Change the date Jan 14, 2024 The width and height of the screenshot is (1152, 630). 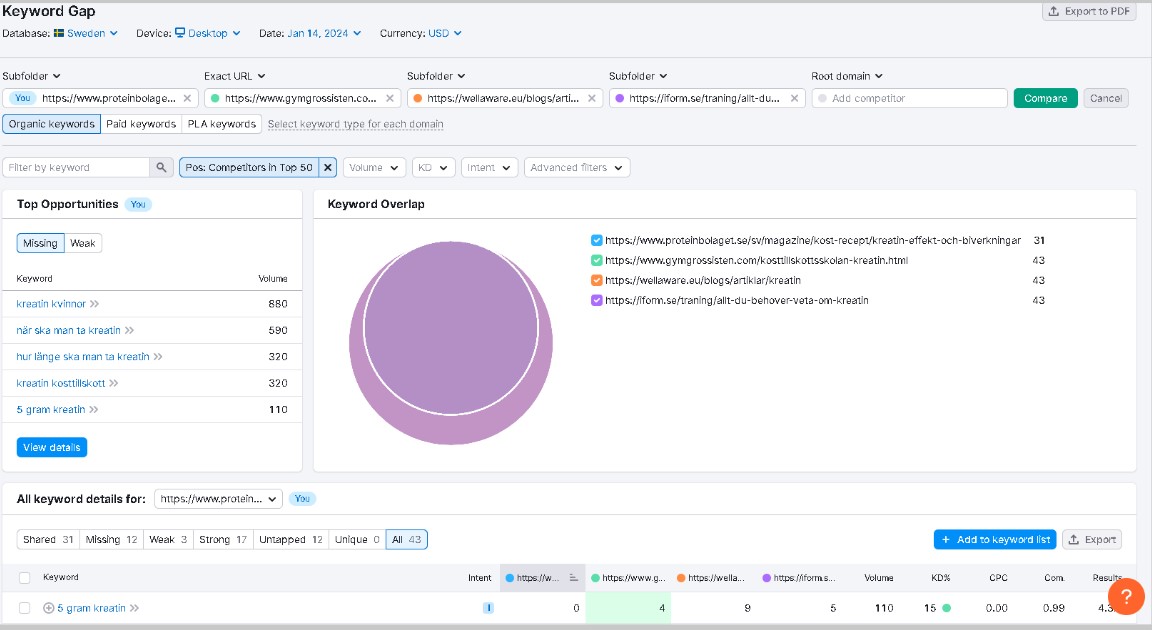(324, 33)
